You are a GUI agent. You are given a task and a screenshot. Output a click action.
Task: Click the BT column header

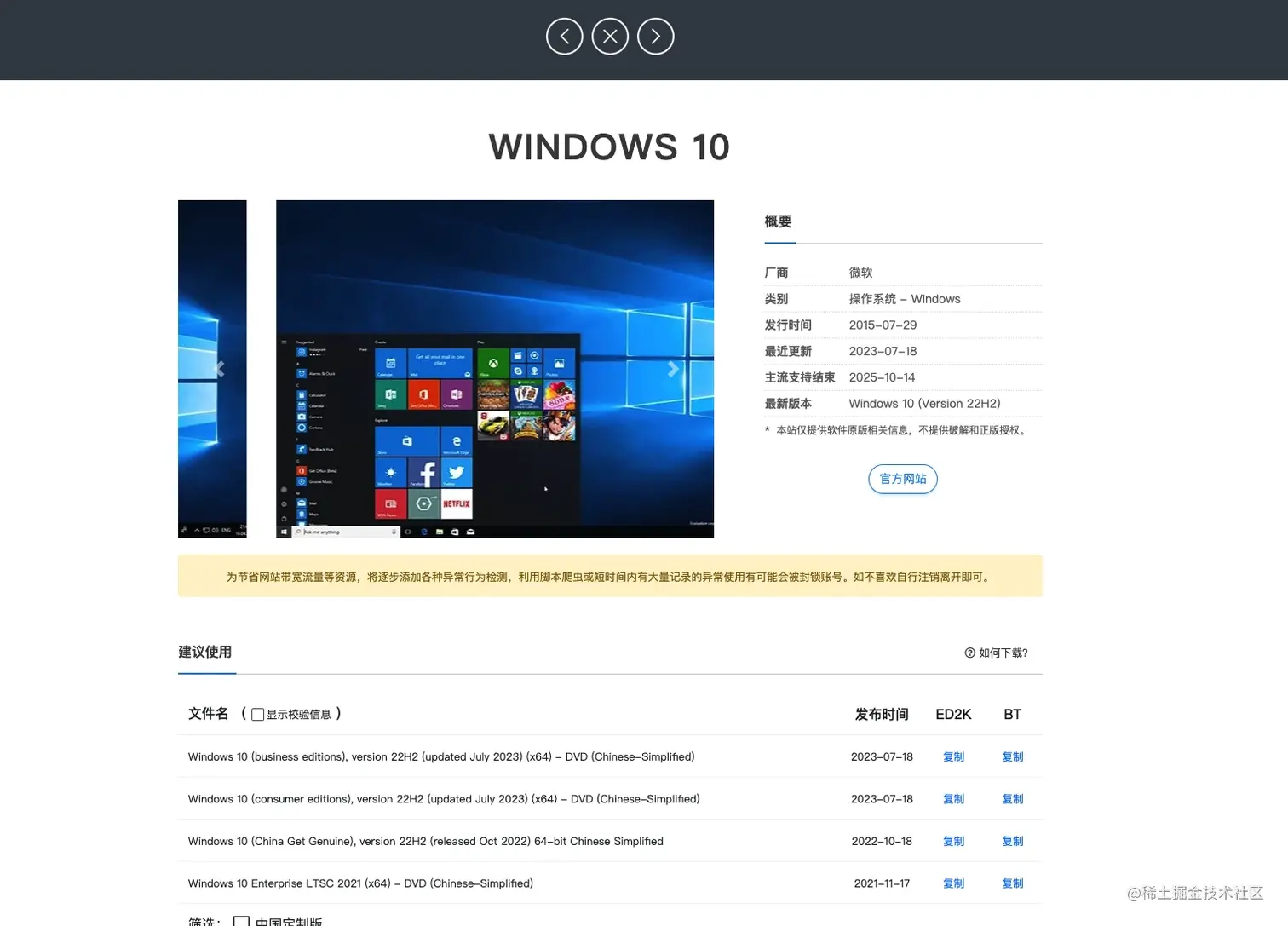(1012, 714)
